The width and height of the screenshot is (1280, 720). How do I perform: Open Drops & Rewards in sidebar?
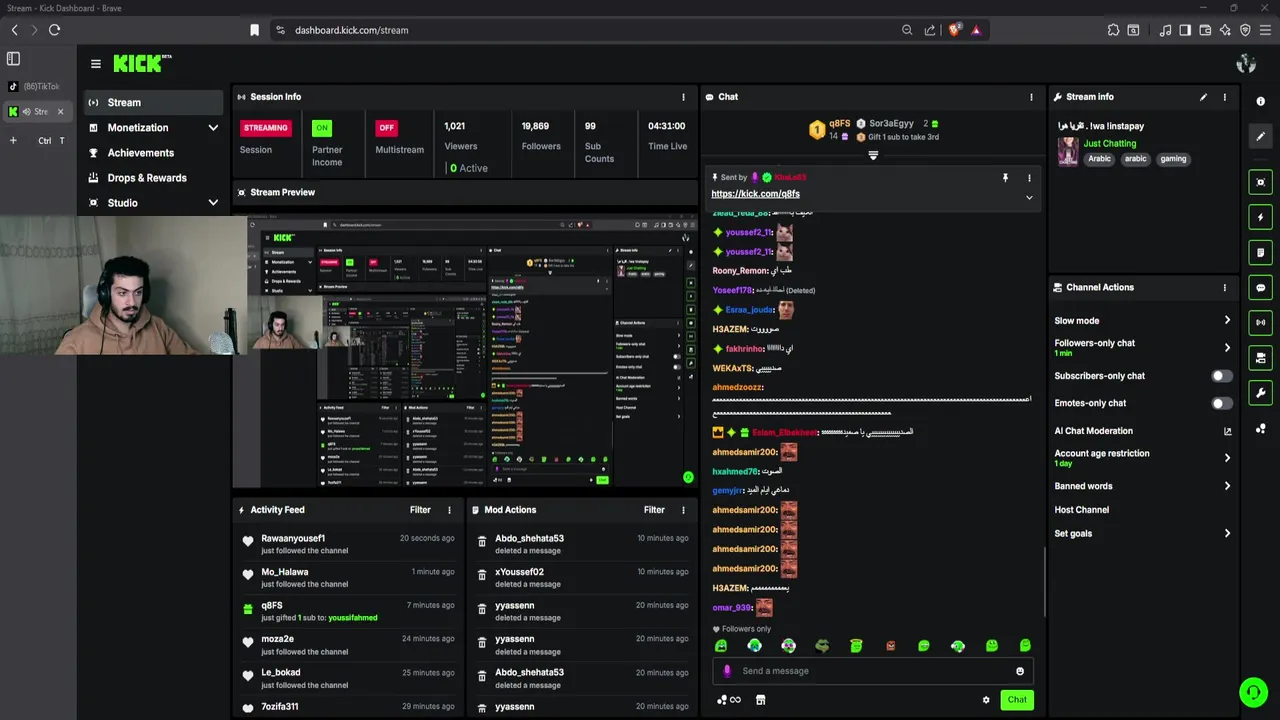tap(153, 178)
